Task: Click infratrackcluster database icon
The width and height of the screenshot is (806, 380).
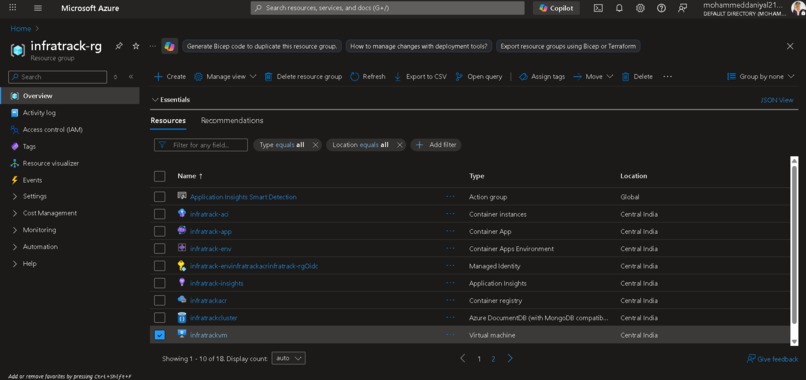Action: point(181,317)
